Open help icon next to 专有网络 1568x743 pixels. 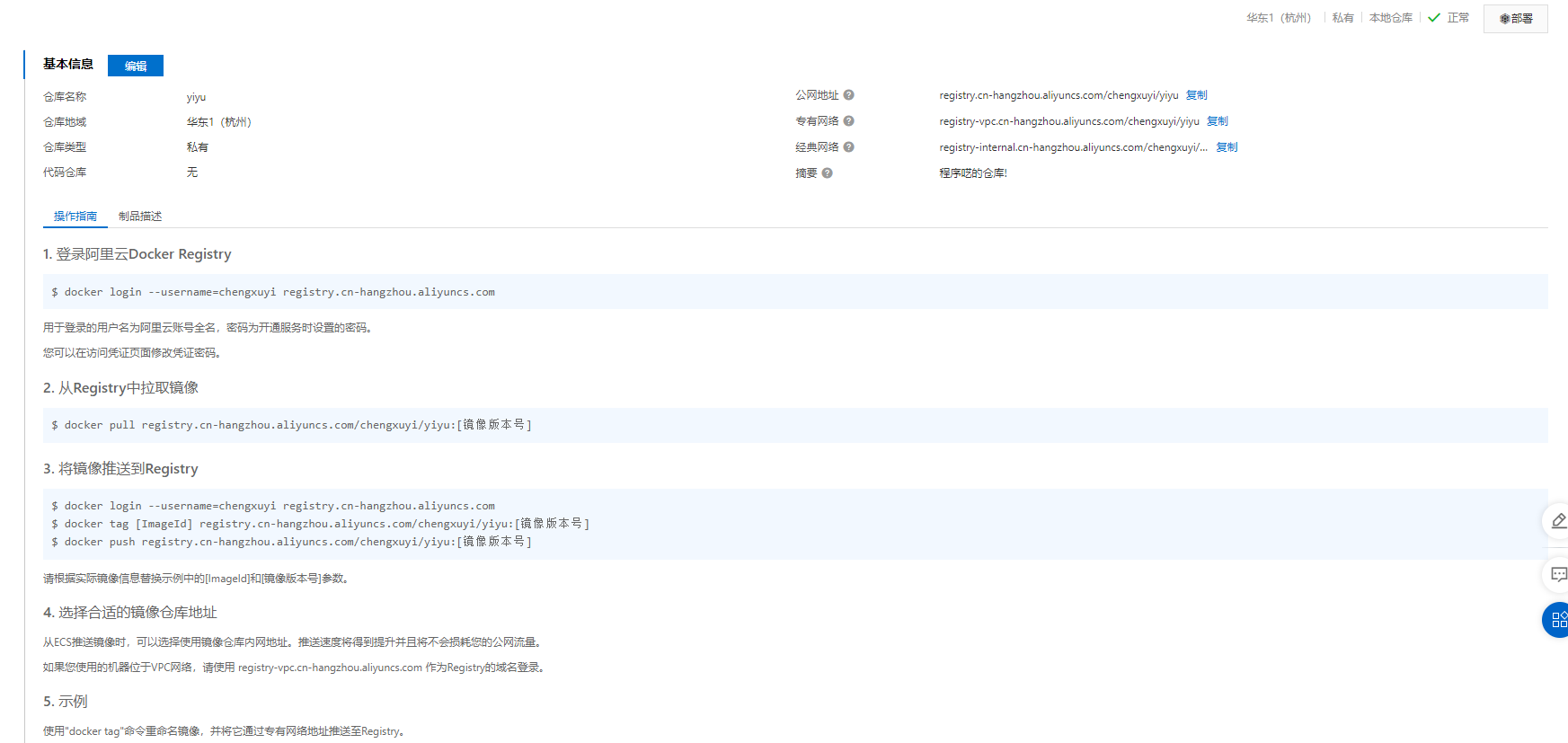pos(849,121)
